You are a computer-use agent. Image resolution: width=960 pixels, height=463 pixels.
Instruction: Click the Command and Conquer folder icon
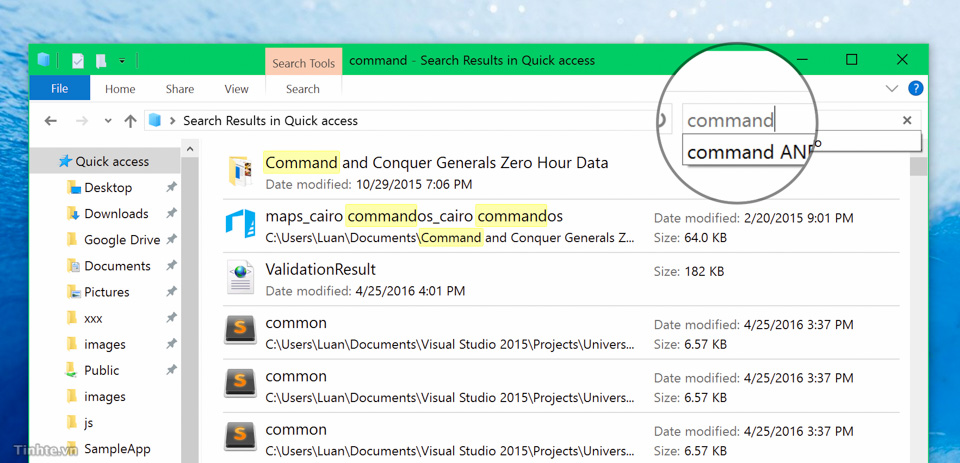pos(241,171)
